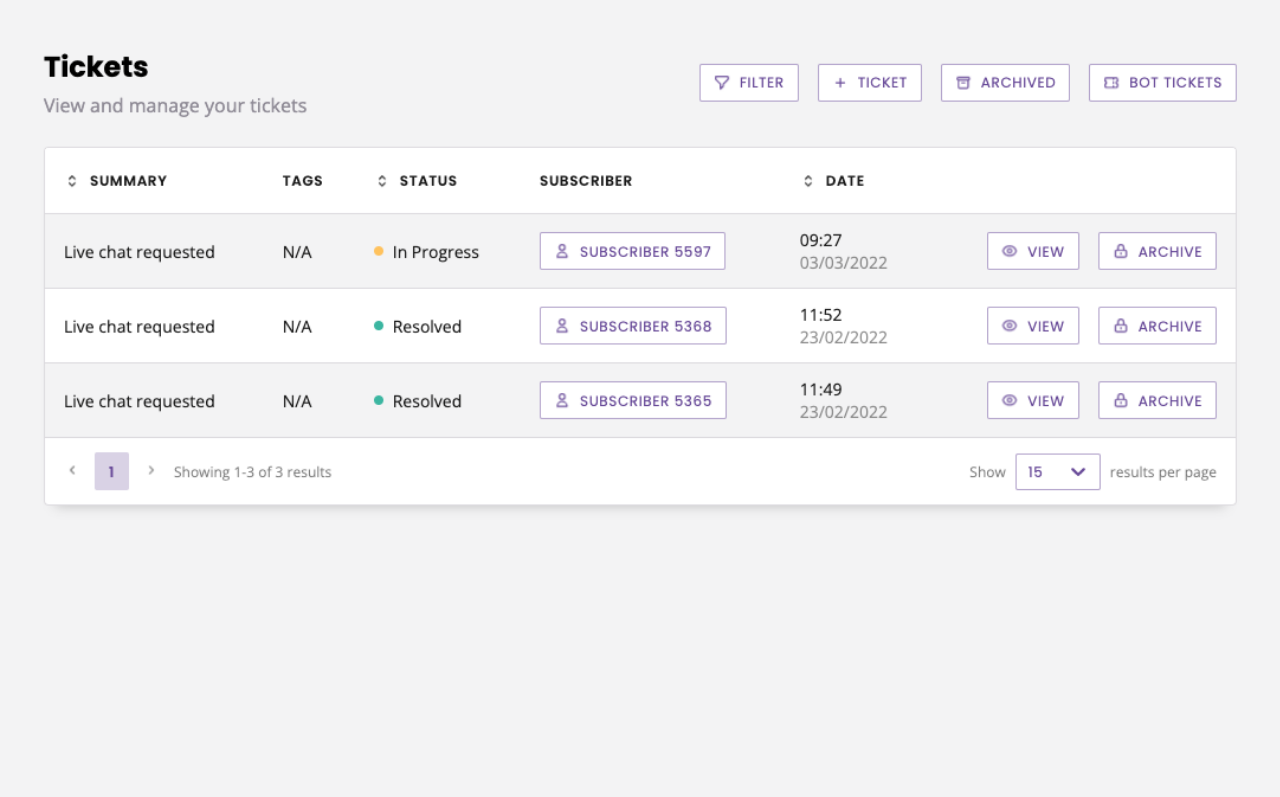This screenshot has height=797, width=1280.
Task: Expand results per page dropdown
Action: [1058, 472]
